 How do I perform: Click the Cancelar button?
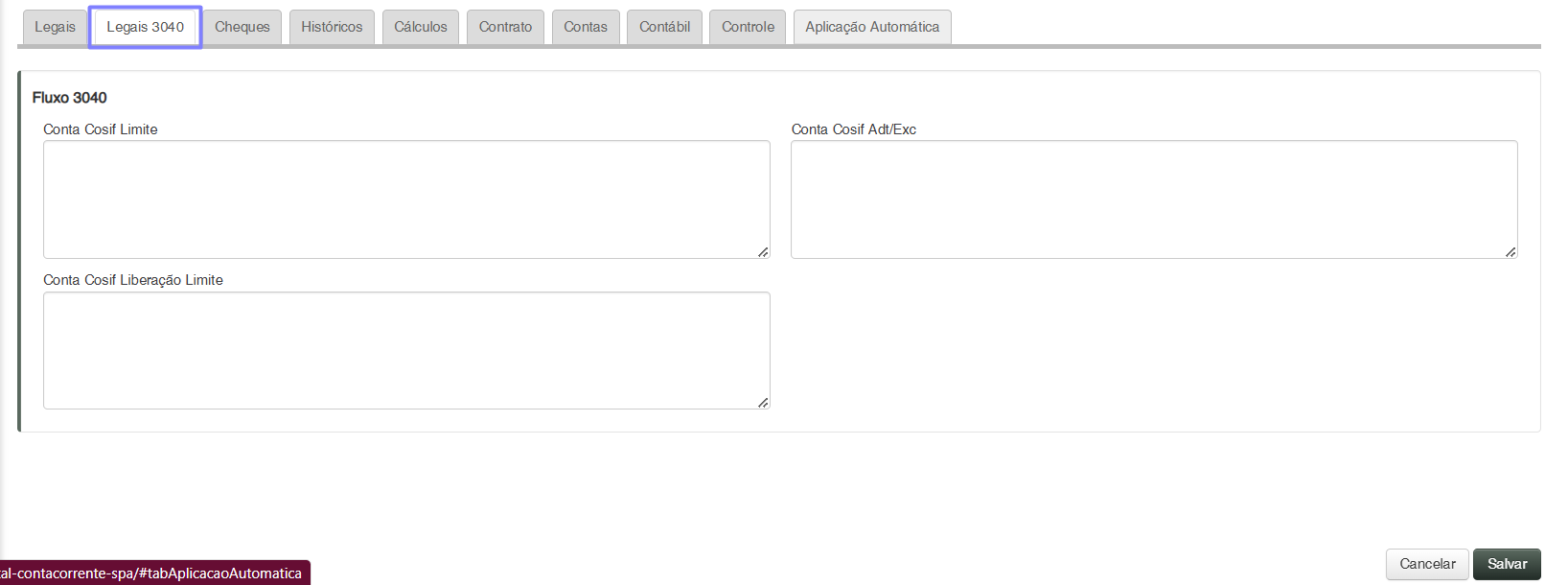coord(1427,564)
